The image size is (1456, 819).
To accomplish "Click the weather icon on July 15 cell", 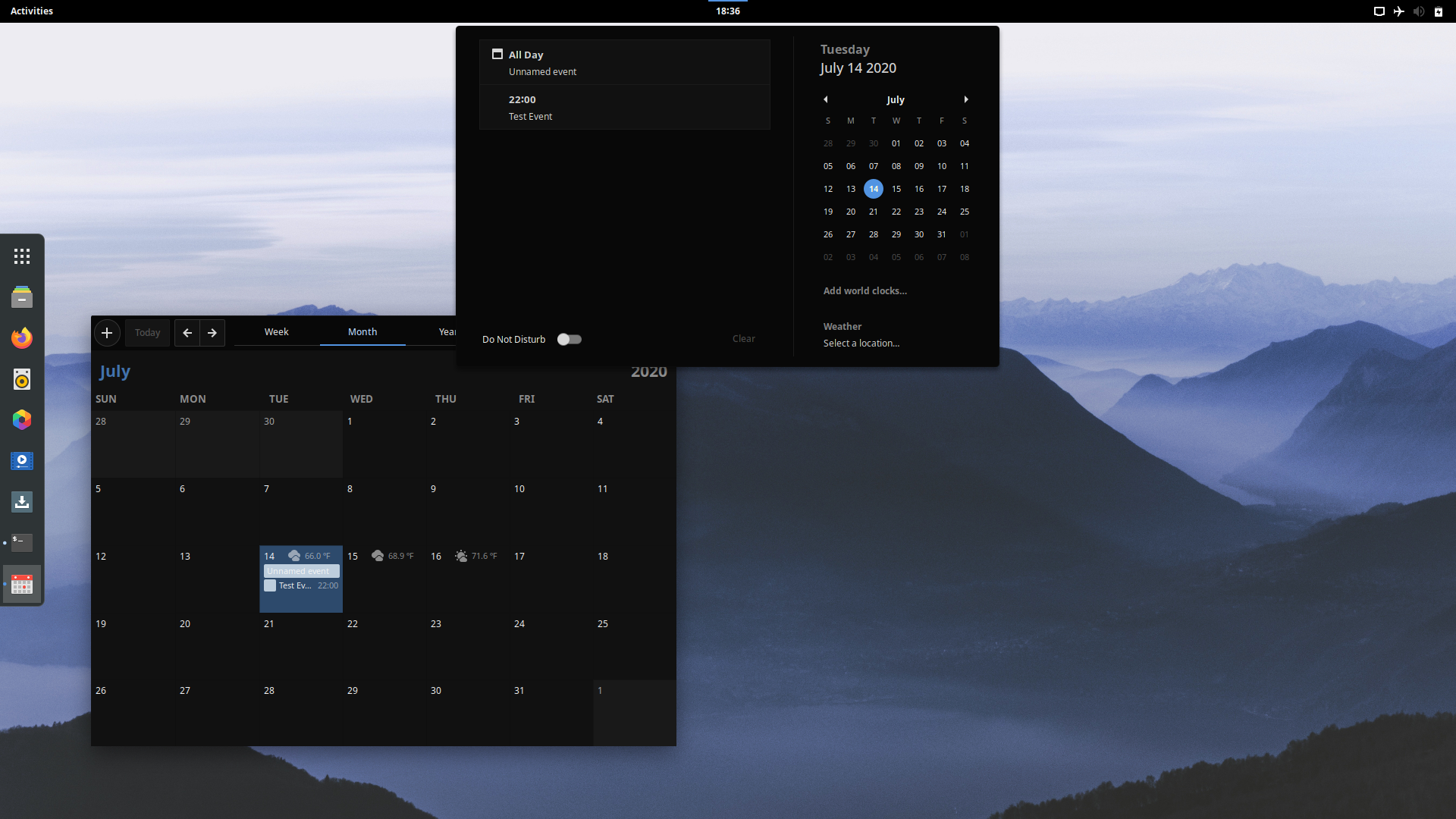I will pyautogui.click(x=378, y=556).
